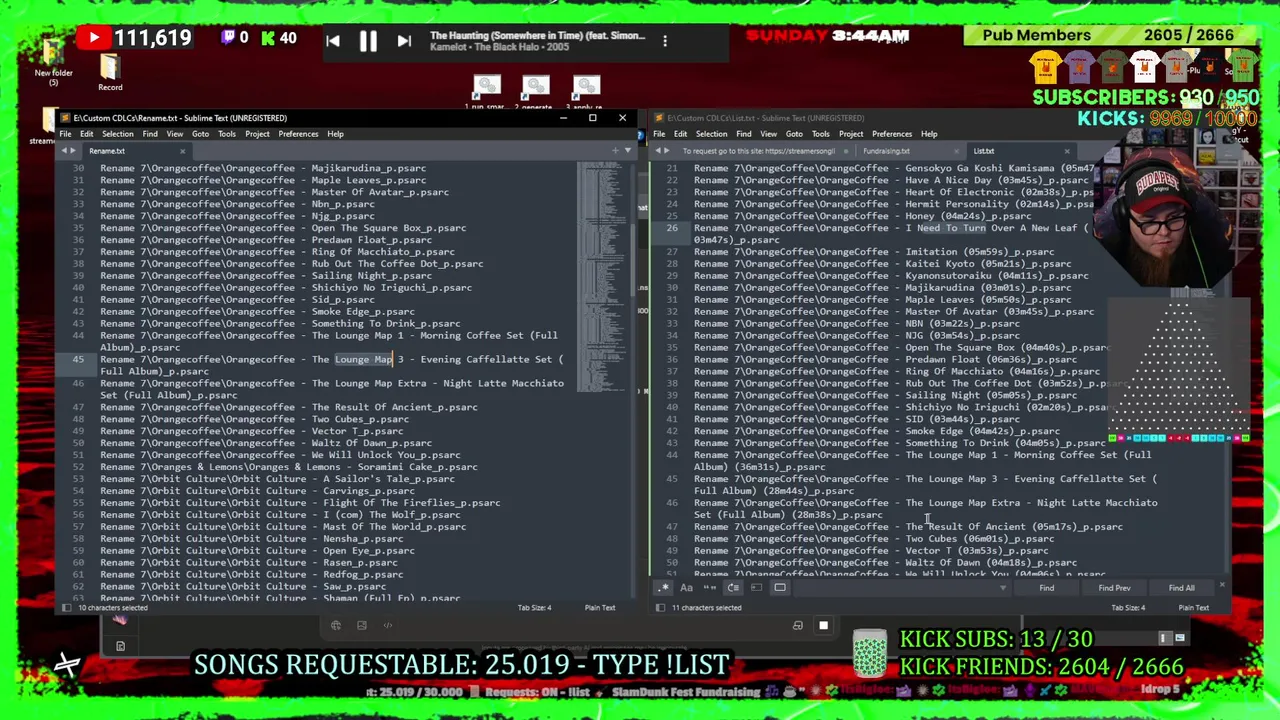1280x720 pixels.
Task: Click the Find All button
Action: point(1181,588)
